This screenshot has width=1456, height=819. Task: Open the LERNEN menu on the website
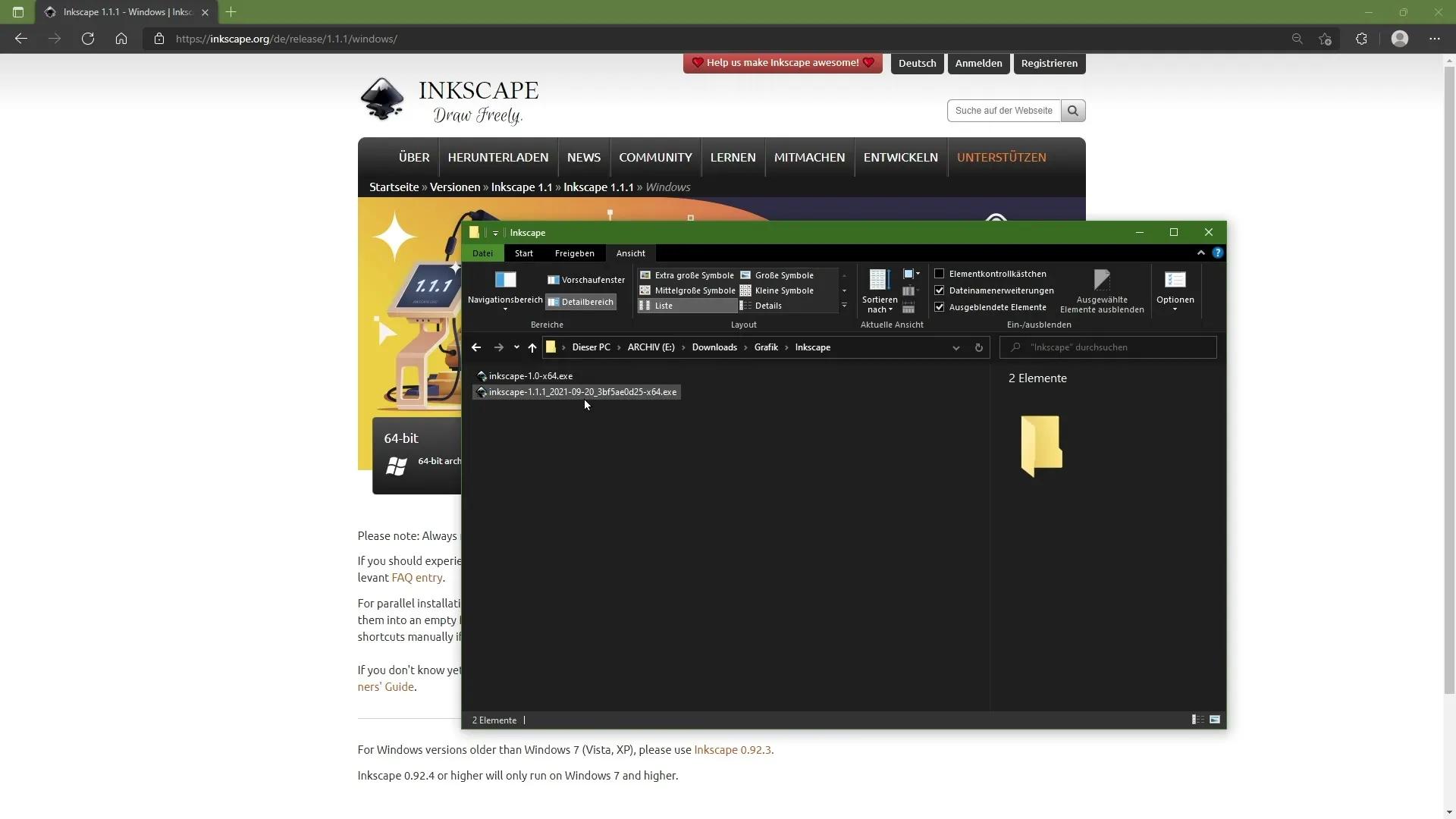pos(733,157)
